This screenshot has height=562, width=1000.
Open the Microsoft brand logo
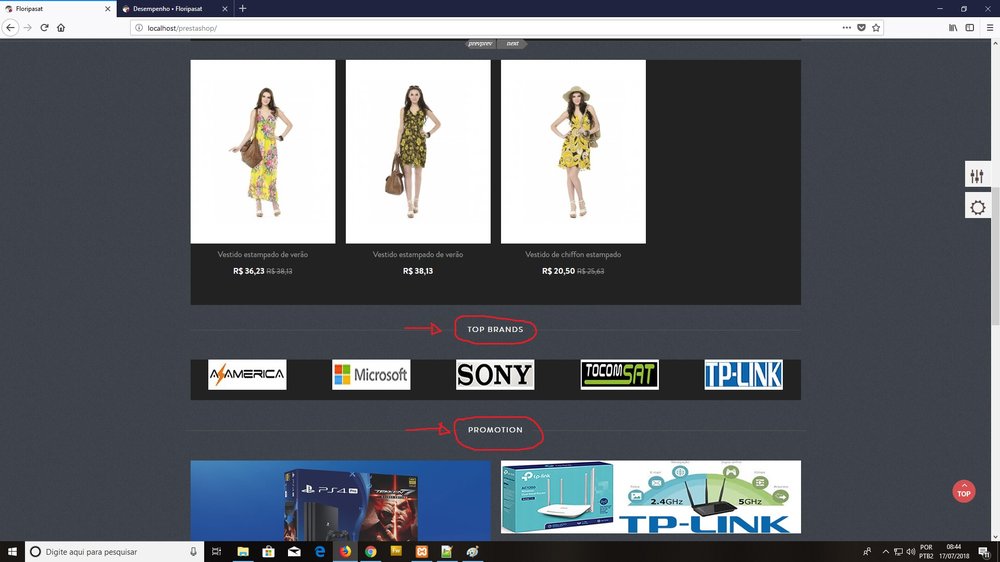(x=371, y=374)
